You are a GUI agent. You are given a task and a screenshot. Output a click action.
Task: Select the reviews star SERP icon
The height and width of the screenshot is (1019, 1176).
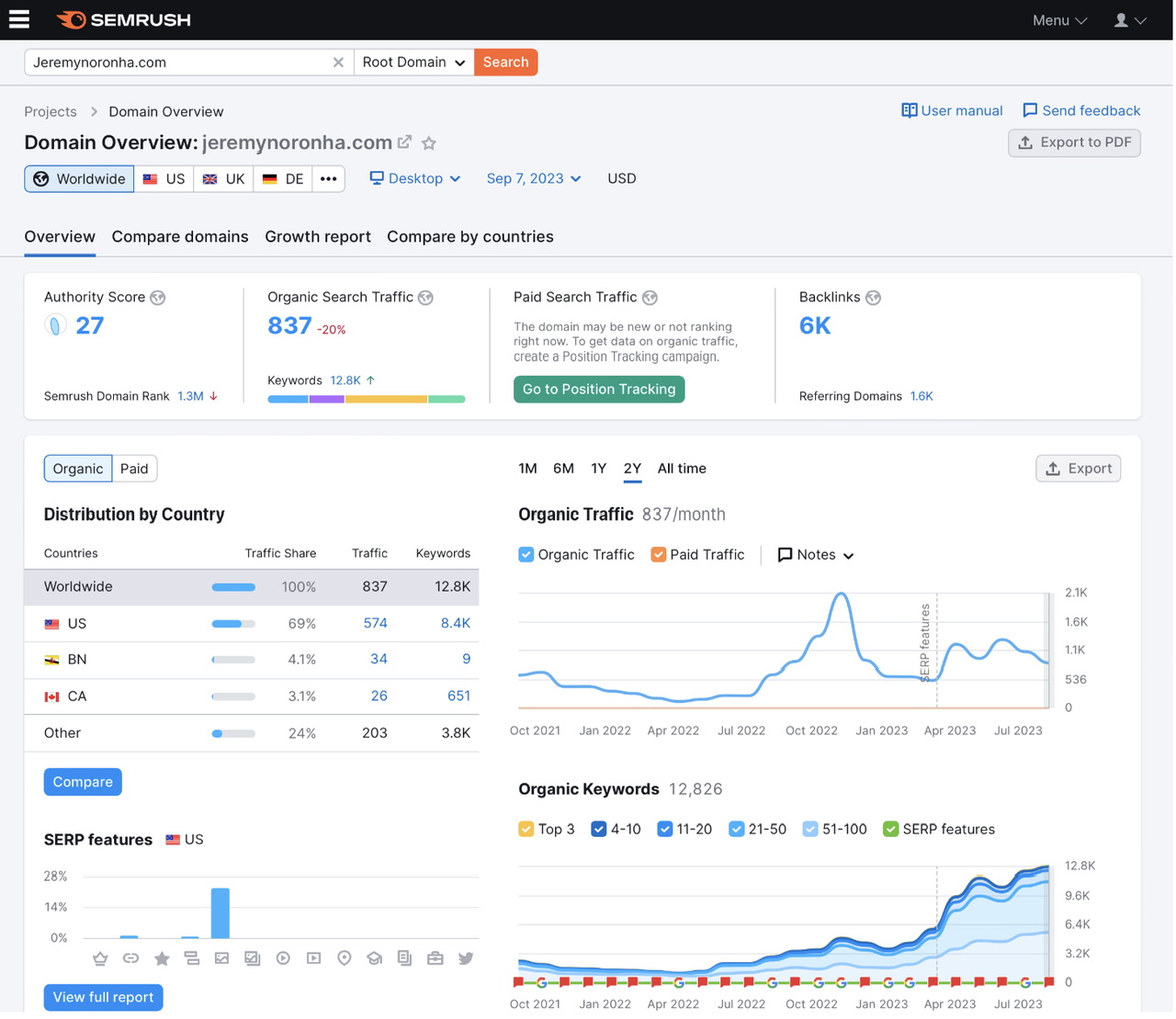162,958
